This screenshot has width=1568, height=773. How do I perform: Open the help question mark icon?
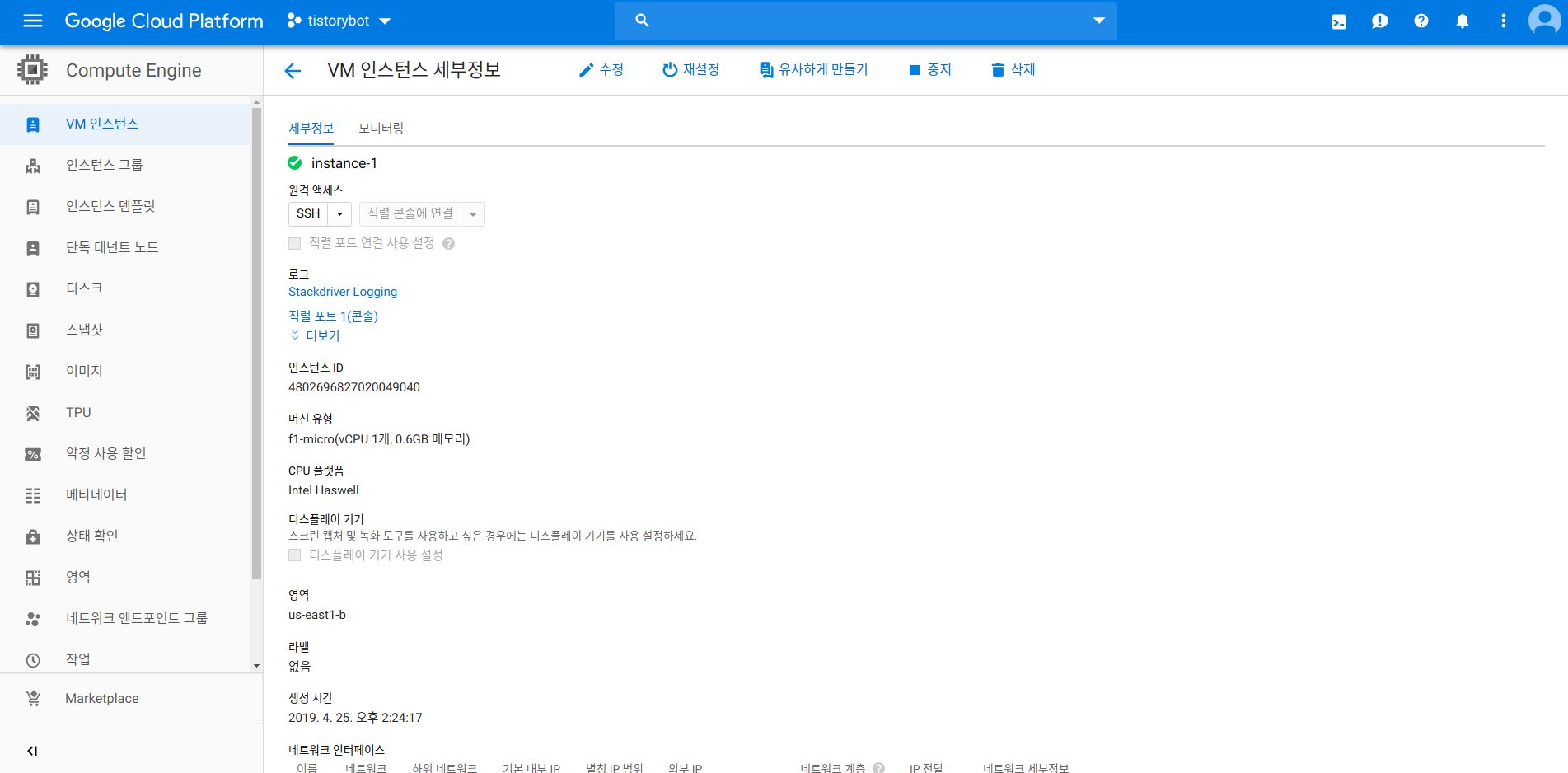point(1421,21)
